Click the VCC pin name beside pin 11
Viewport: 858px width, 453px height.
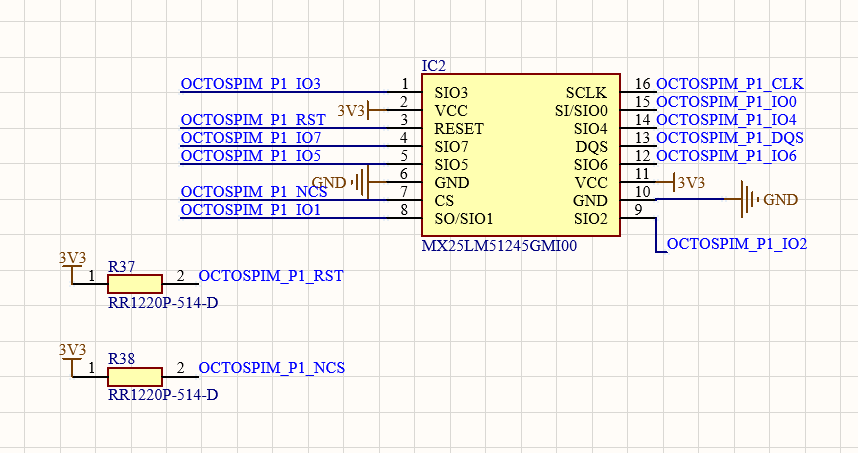592,183
